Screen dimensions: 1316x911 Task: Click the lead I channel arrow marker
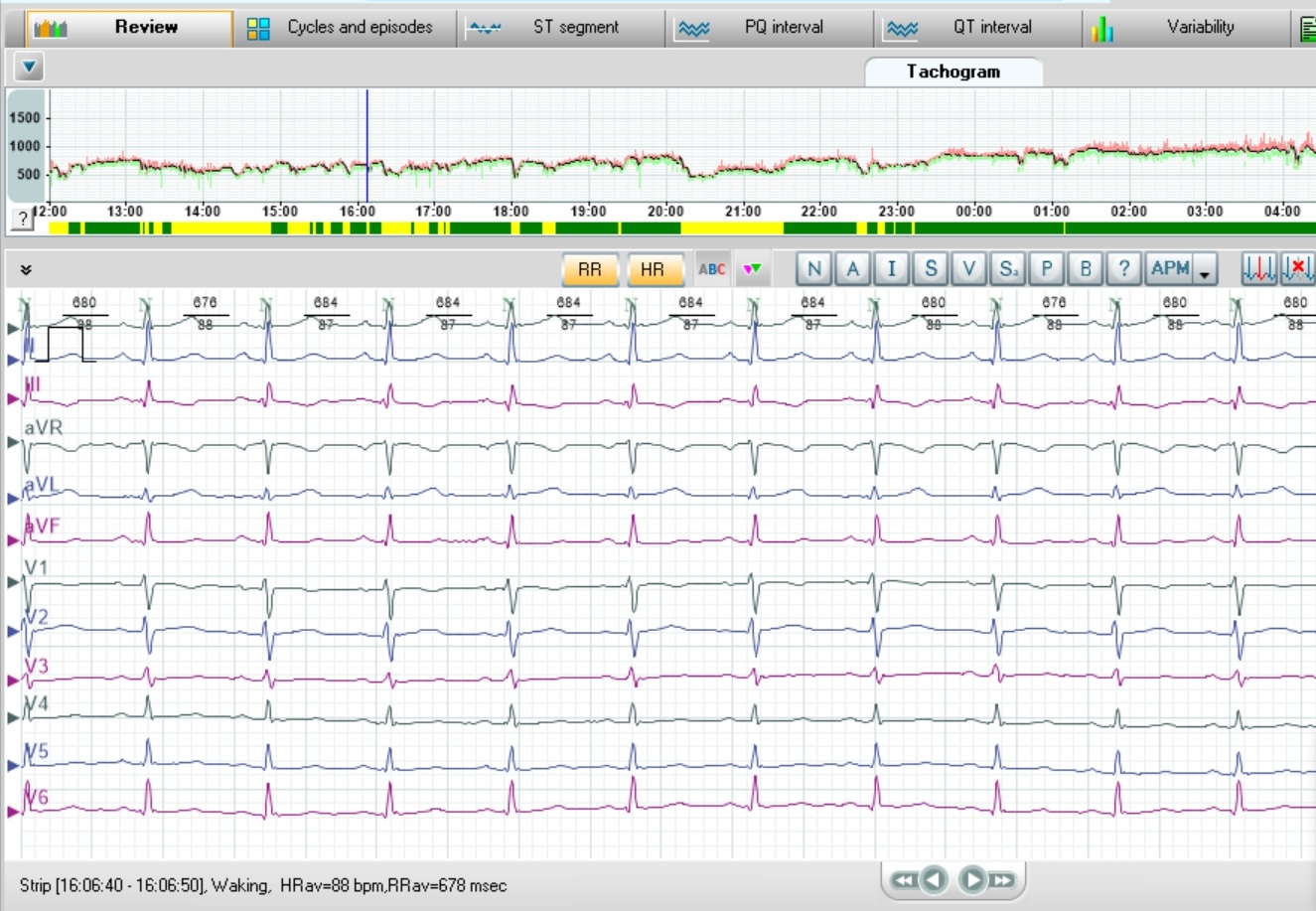pos(13,329)
